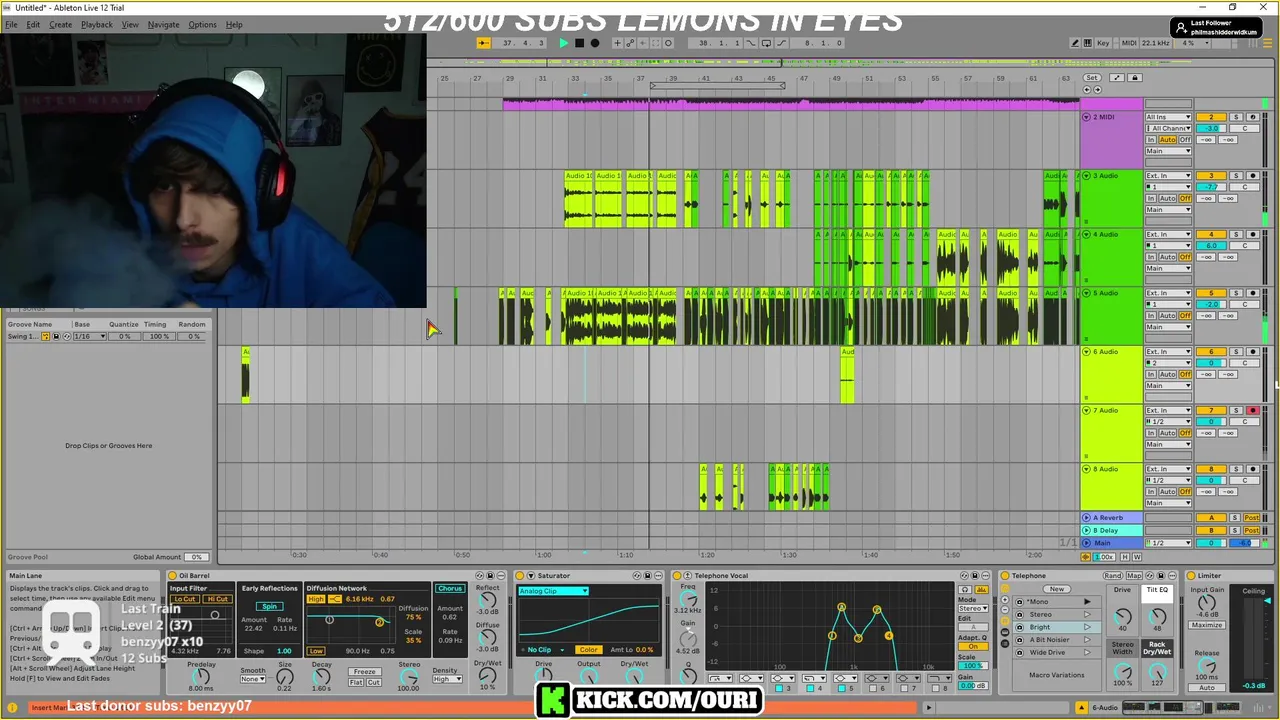Screen dimensions: 1280x720
Task: Click the loop brace in timeline ruler
Action: pos(717,86)
